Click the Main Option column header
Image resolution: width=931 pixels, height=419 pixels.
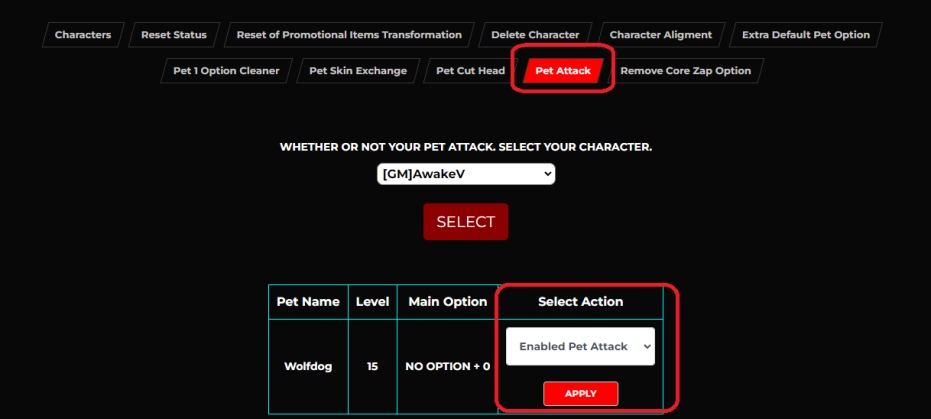point(448,301)
